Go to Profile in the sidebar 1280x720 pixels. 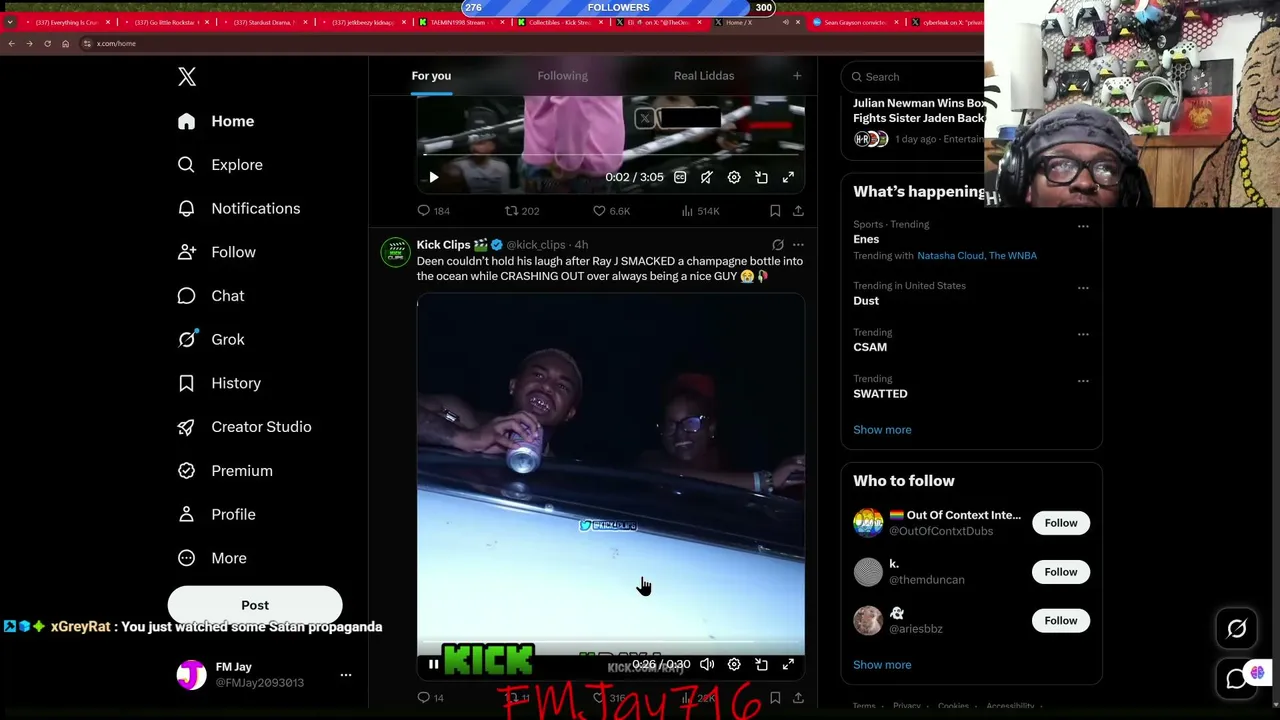point(216,514)
